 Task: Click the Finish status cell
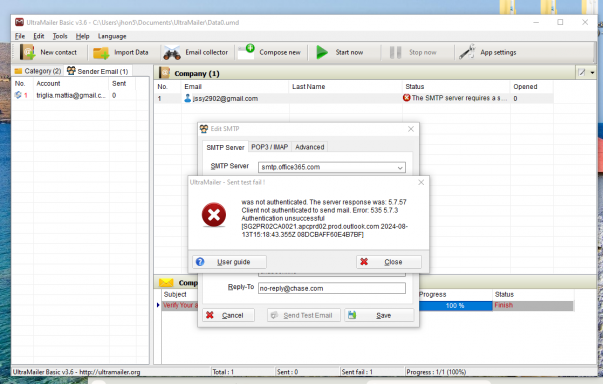533,305
